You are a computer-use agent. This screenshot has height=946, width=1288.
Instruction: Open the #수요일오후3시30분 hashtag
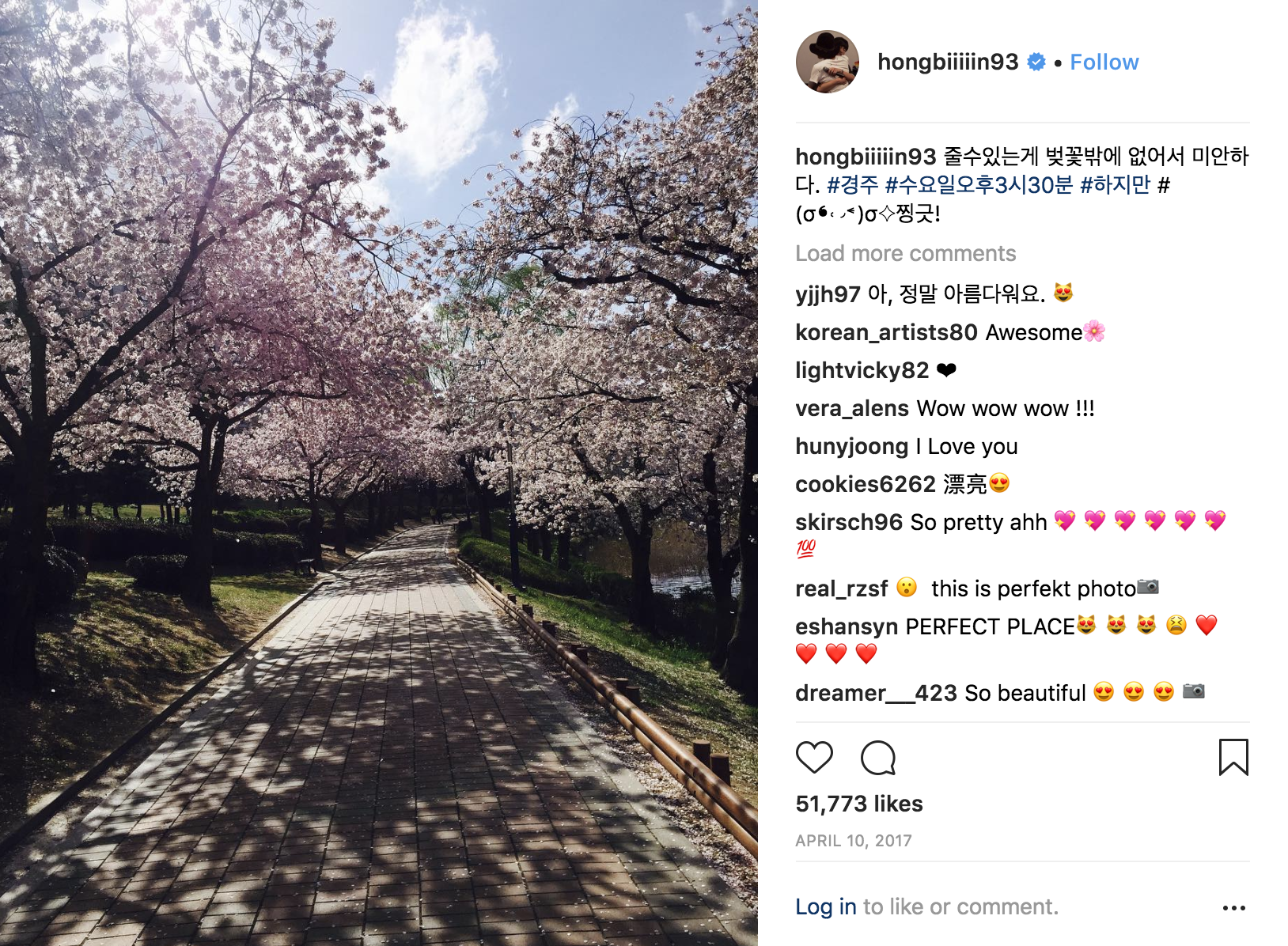tap(979, 185)
